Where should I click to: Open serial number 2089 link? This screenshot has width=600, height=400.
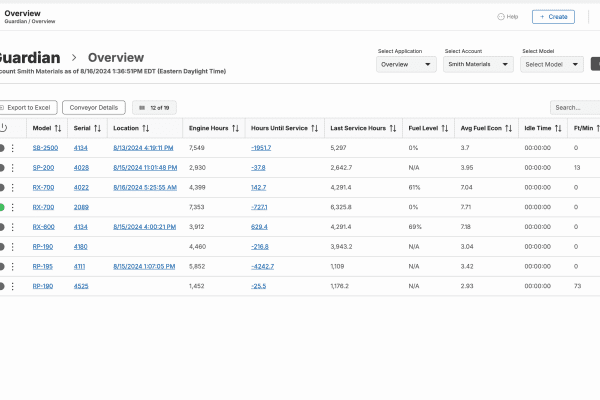point(81,207)
